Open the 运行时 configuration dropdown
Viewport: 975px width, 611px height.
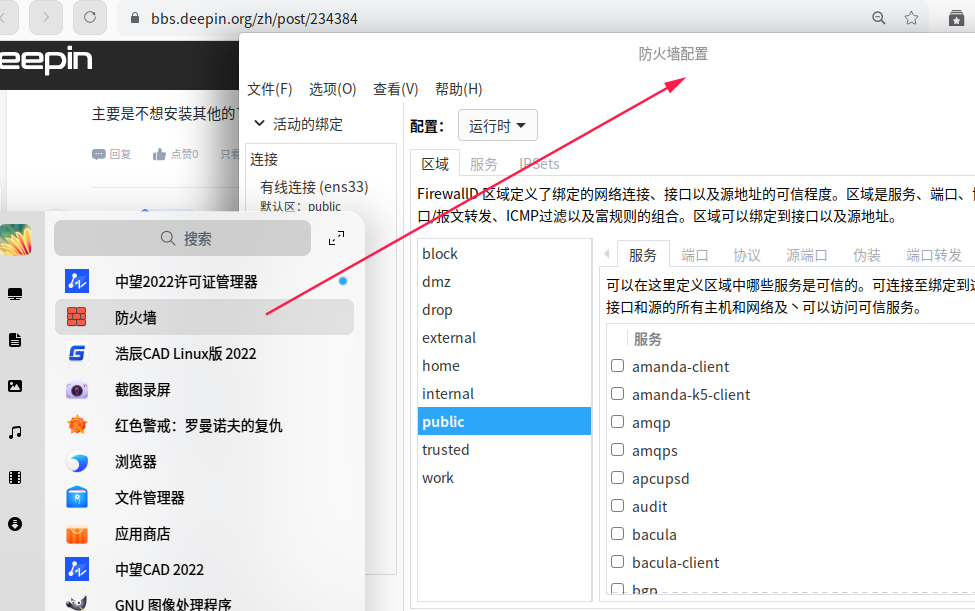pyautogui.click(x=497, y=125)
